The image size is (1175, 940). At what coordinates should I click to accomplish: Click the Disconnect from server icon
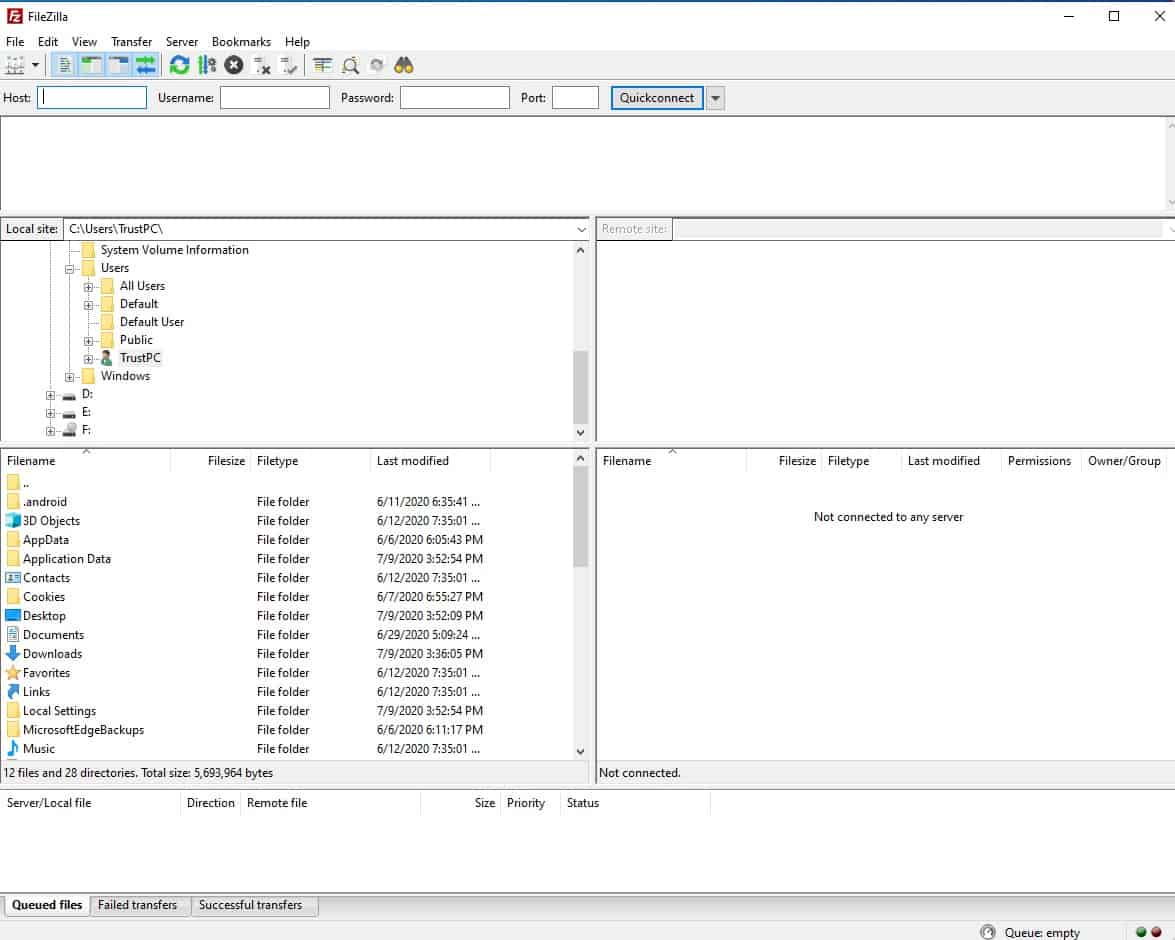click(262, 66)
